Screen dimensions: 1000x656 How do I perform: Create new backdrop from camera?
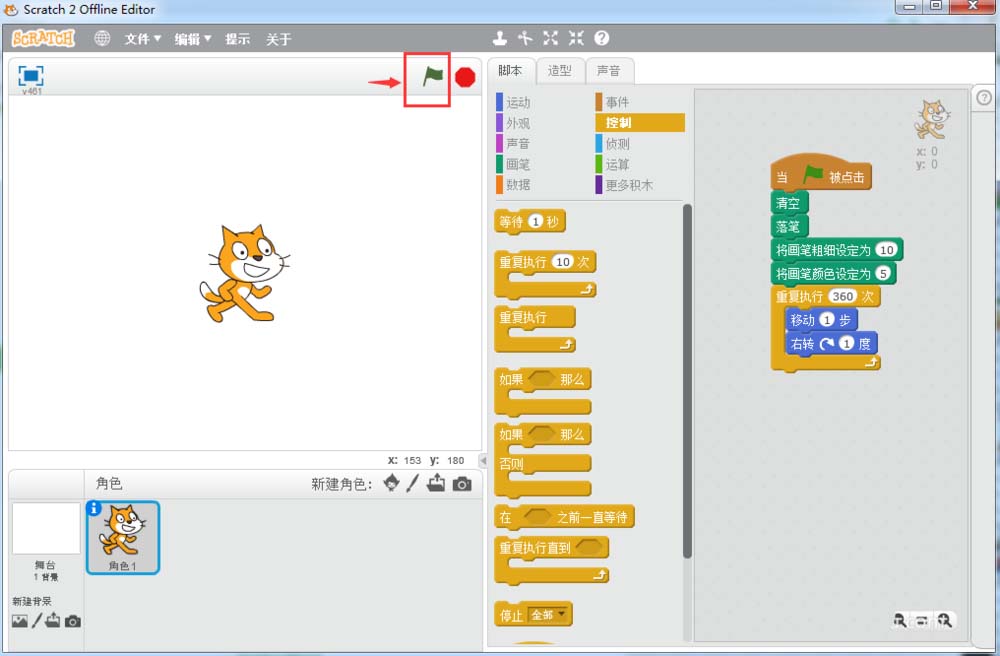[73, 621]
